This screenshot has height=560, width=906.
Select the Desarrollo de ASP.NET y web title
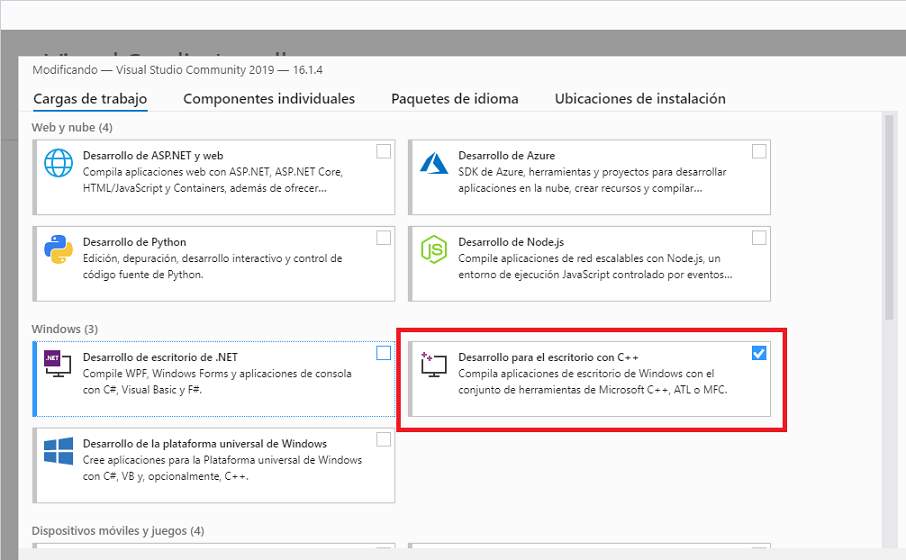click(153, 155)
